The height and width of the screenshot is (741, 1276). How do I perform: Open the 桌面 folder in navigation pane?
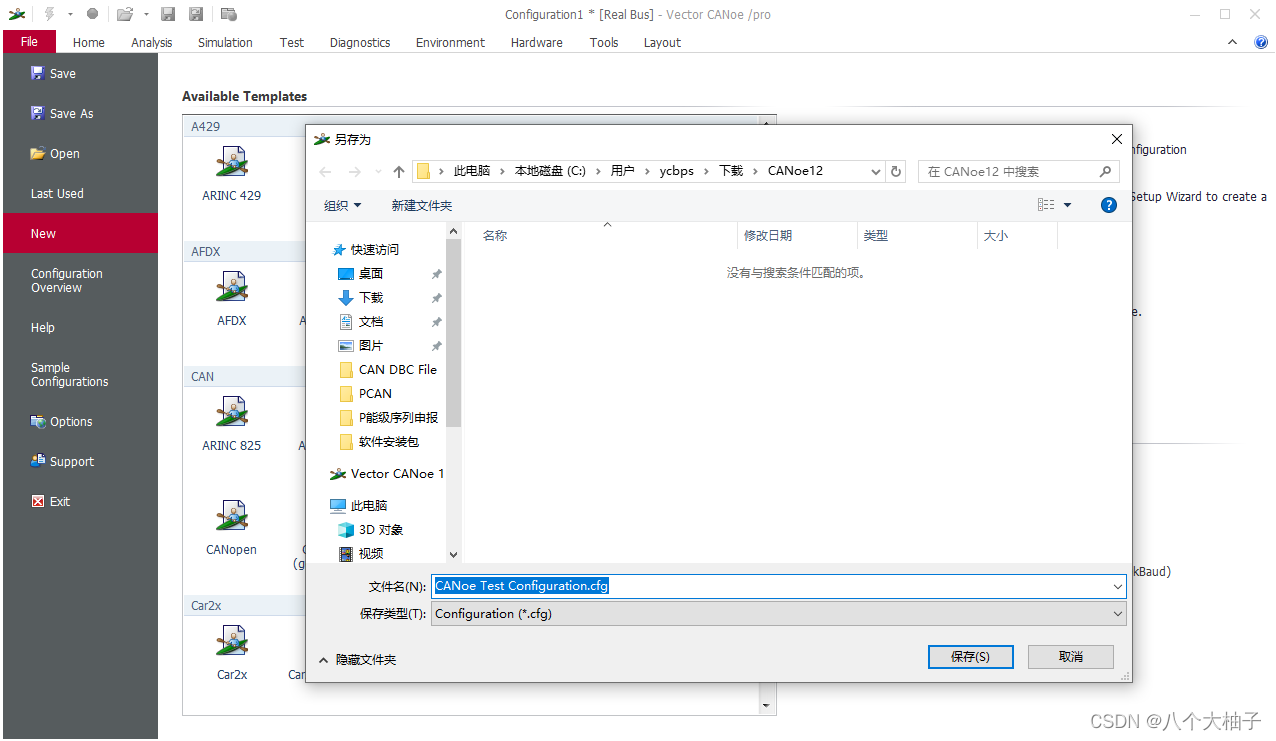371,273
